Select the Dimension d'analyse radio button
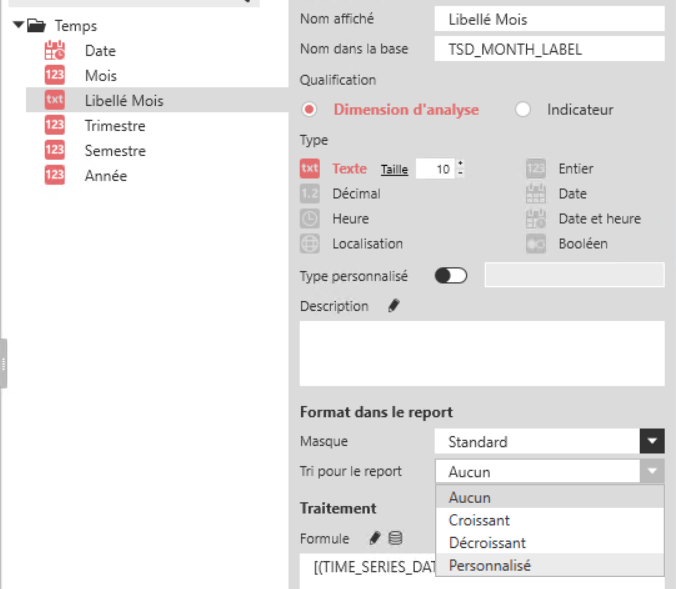This screenshot has height=589, width=676. 310,110
